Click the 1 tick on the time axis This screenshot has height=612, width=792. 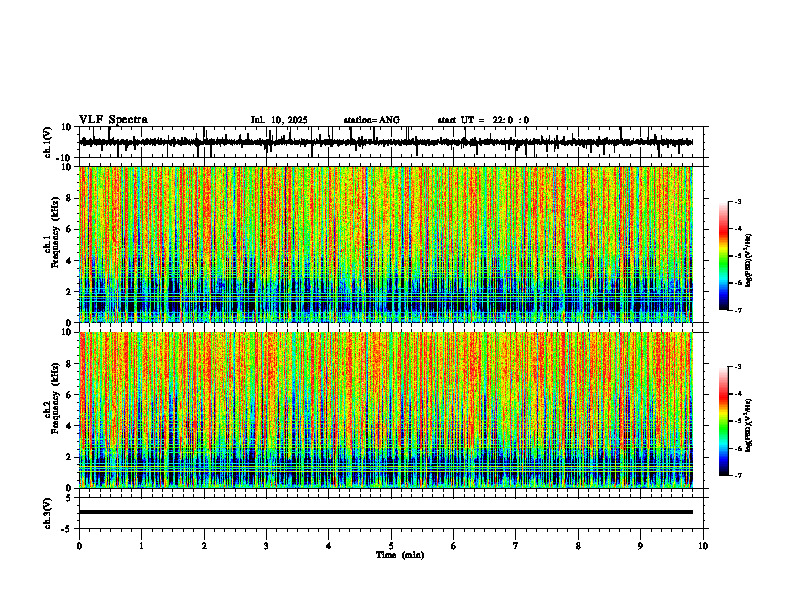tap(141, 546)
